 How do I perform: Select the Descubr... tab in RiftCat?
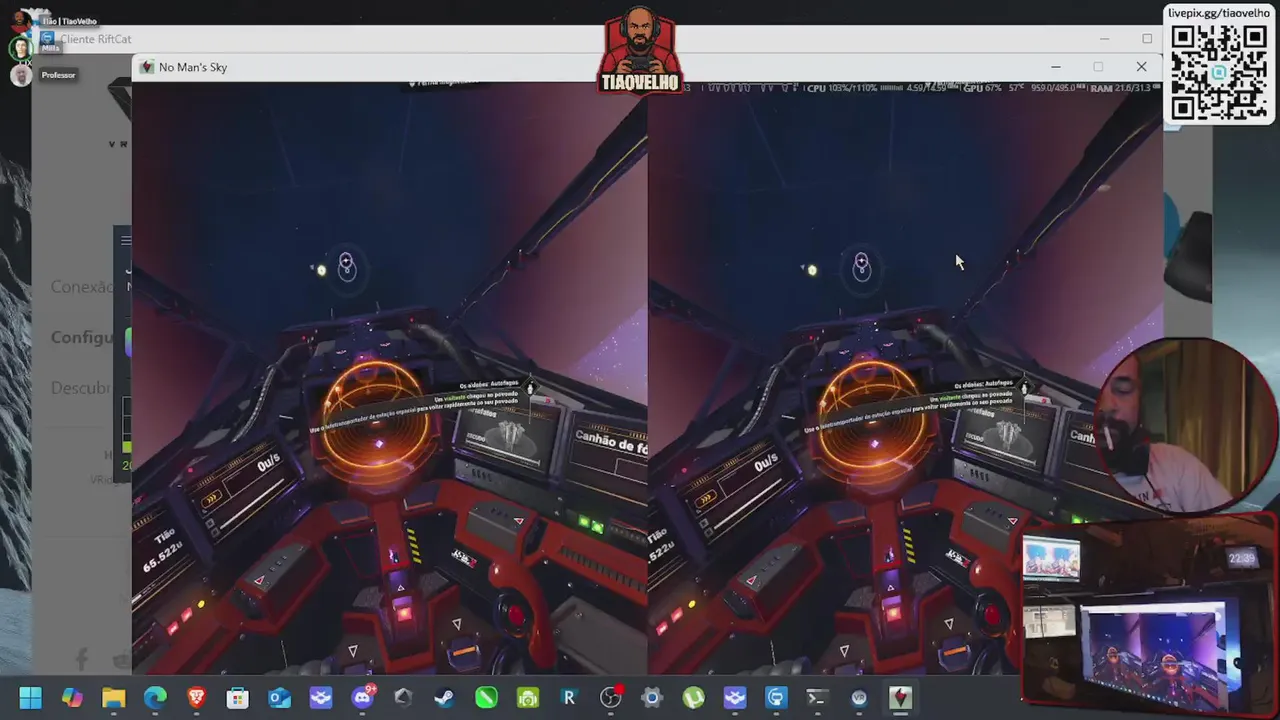81,387
